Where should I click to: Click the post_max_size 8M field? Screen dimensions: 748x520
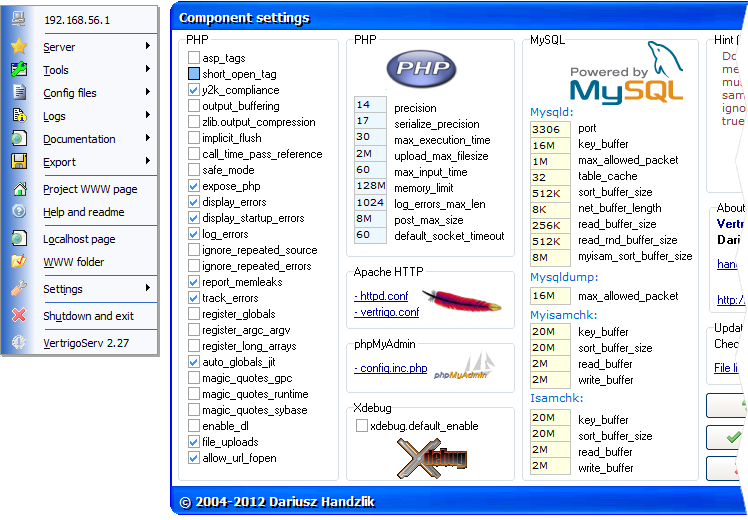[370, 218]
